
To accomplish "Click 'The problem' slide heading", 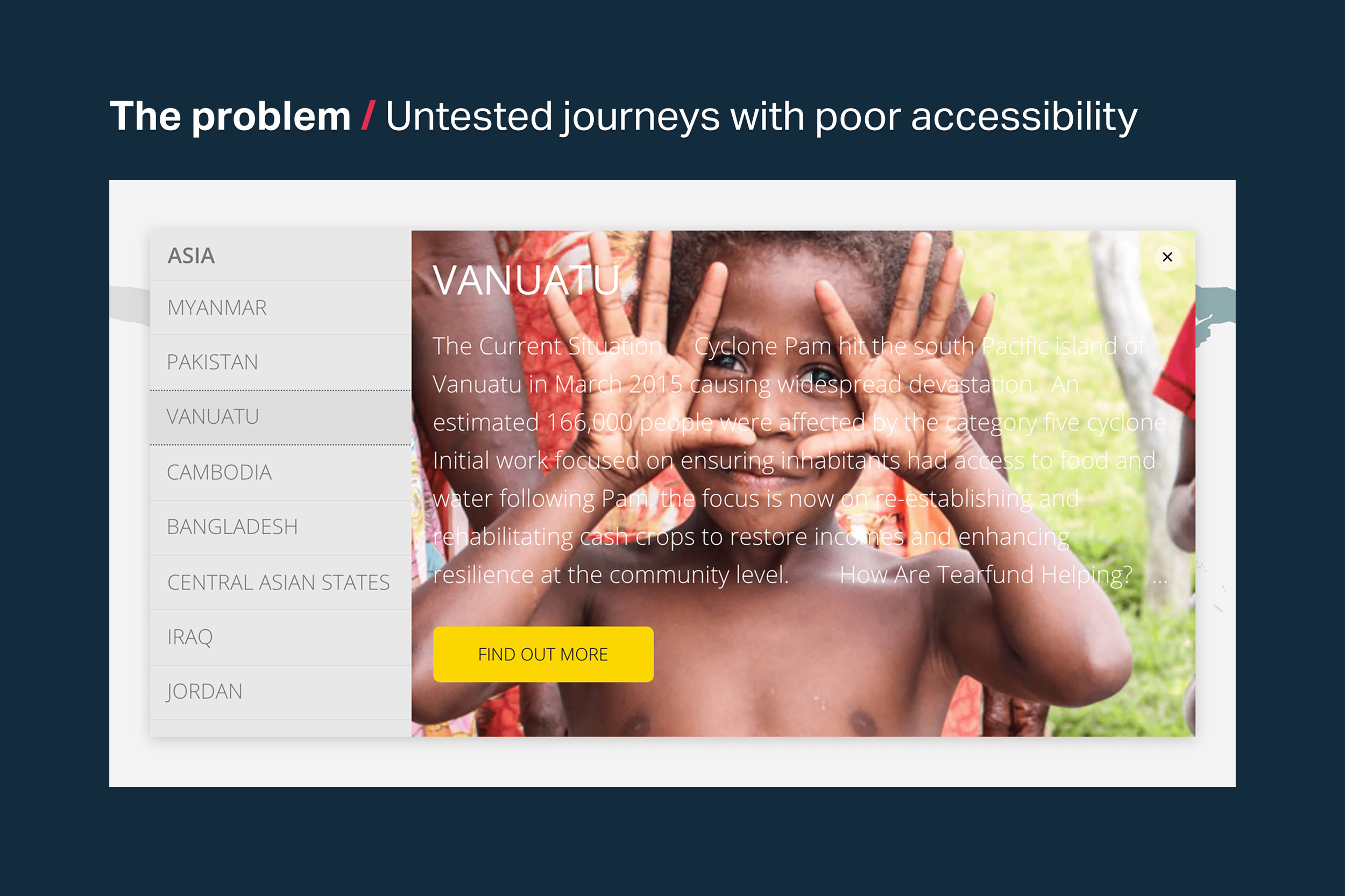I will [230, 116].
